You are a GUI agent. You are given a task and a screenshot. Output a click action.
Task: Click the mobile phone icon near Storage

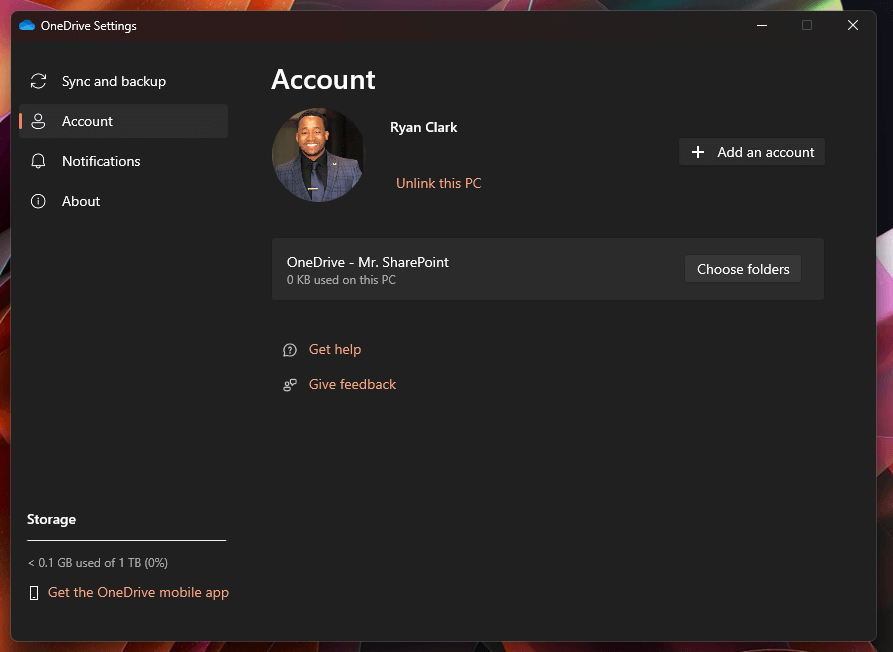(34, 593)
